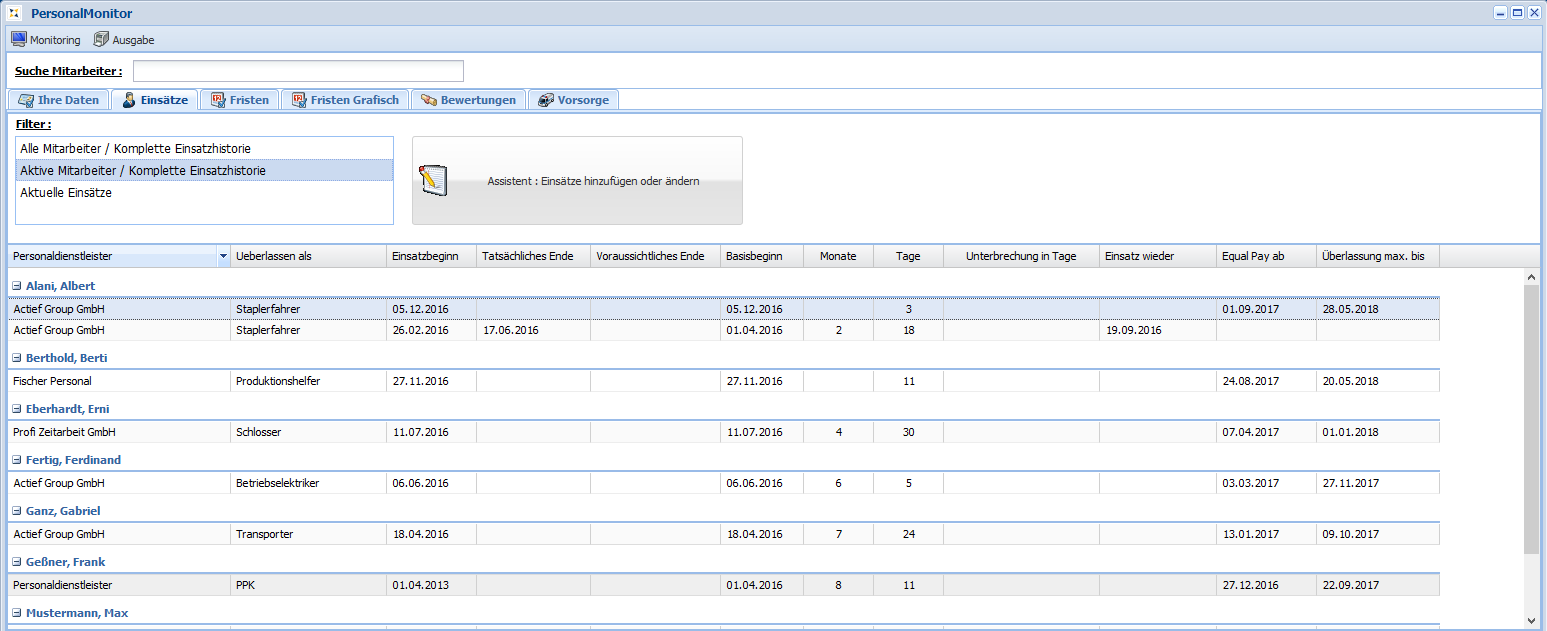Collapse the Alani, Albert group
The image size is (1547, 631).
tap(17, 286)
